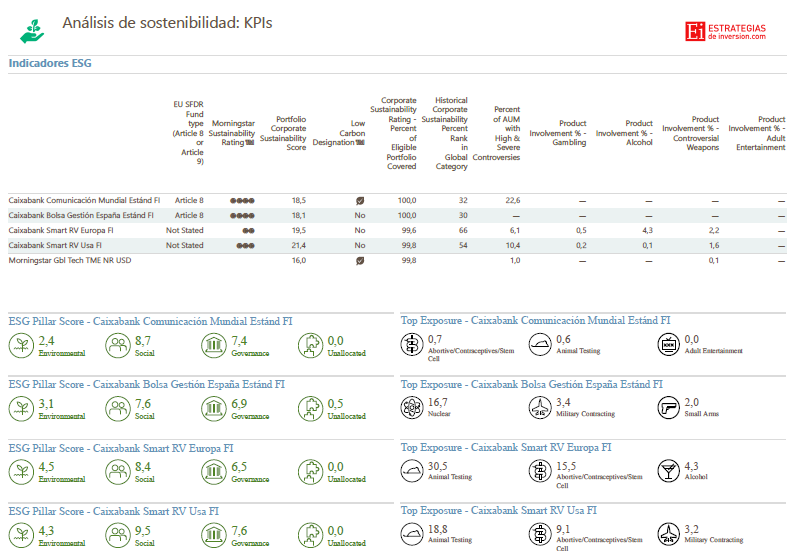Click Unallocated icon for Comunicación Mundial fund
Screen dimensions: 791x551
310,345
